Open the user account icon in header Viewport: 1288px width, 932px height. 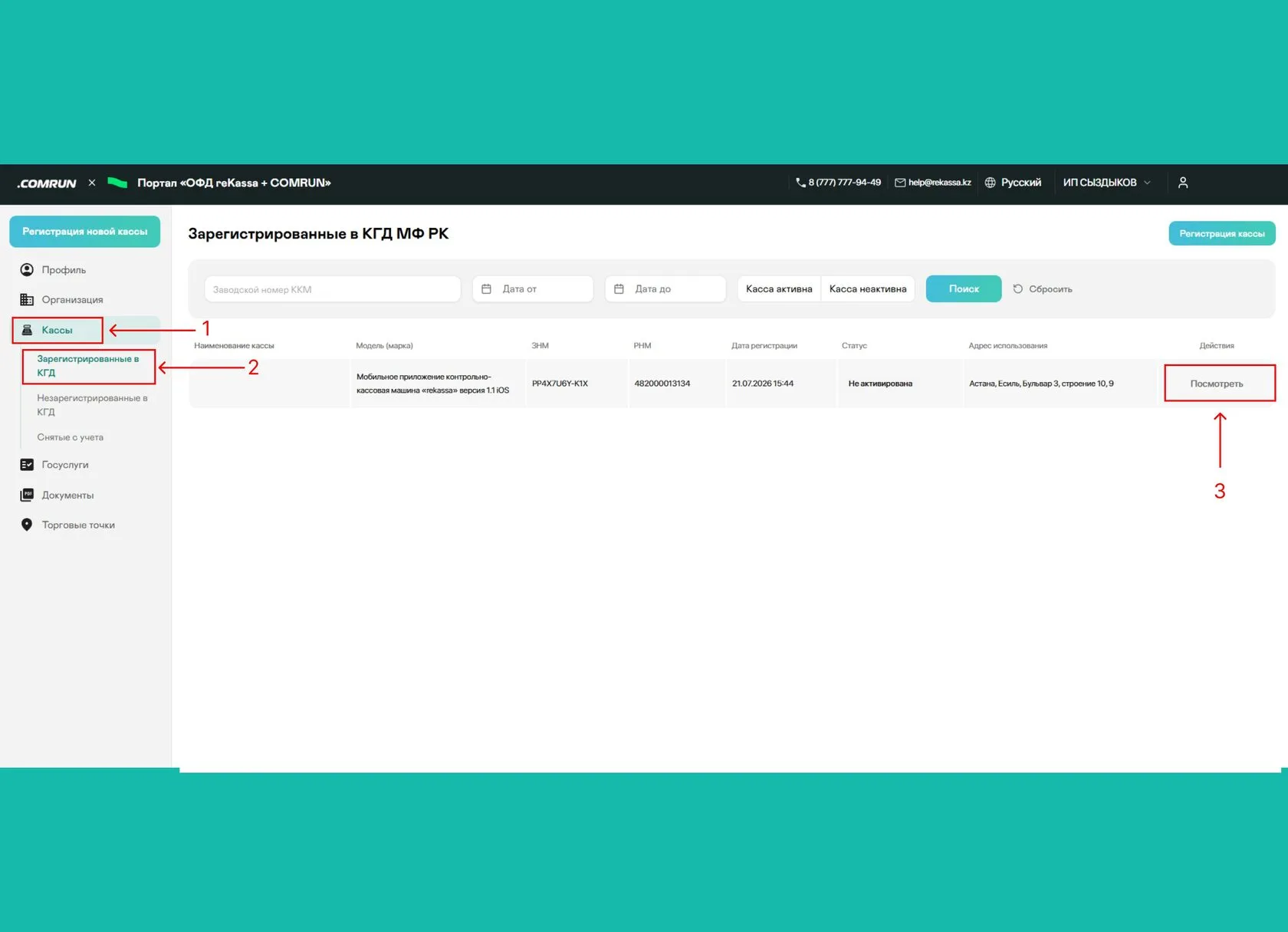(x=1183, y=183)
